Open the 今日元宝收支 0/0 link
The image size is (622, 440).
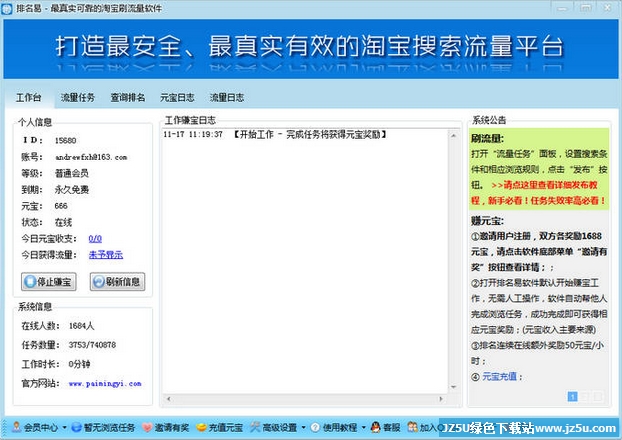95,238
